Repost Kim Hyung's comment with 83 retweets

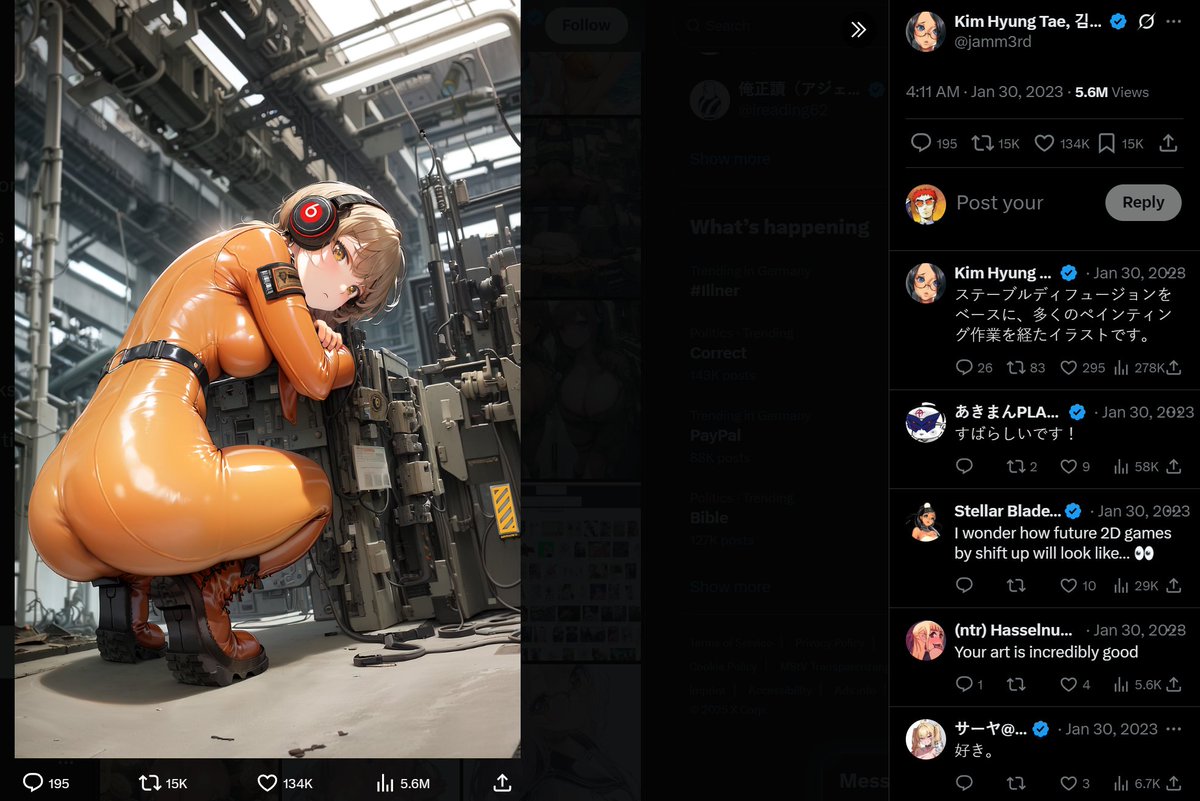pos(1026,368)
